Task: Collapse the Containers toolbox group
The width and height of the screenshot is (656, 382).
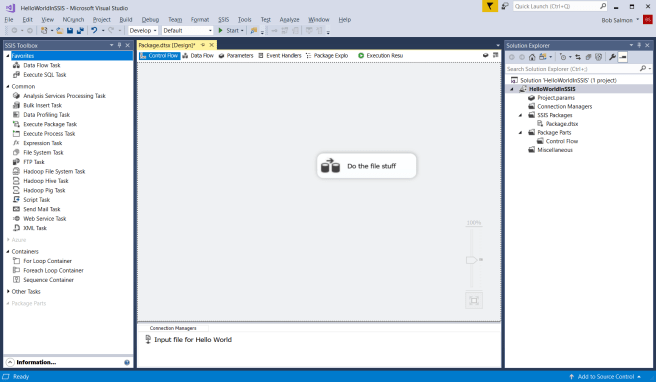Action: point(8,251)
